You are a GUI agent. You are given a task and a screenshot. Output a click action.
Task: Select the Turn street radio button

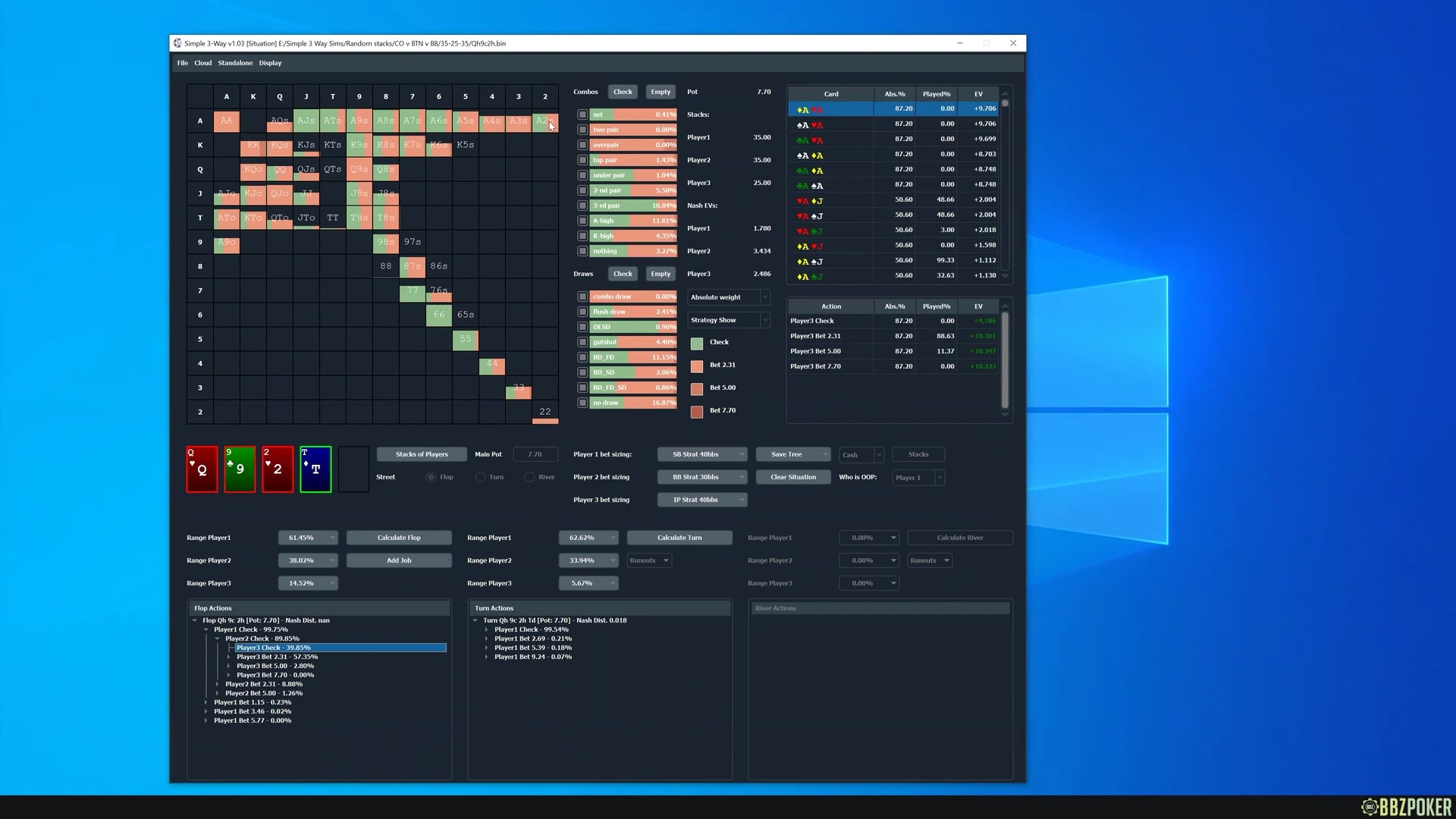pyautogui.click(x=480, y=477)
